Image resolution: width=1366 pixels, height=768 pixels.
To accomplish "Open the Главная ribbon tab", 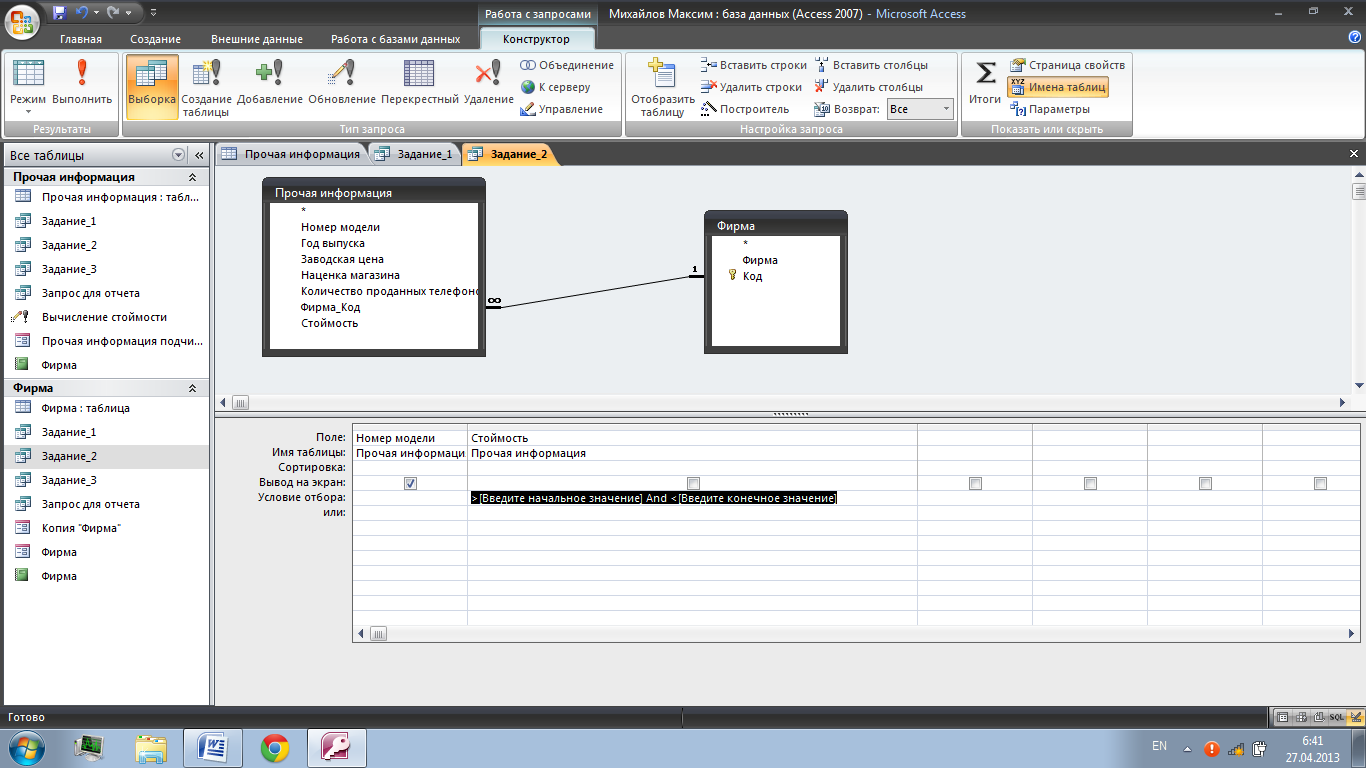I will [x=81, y=39].
